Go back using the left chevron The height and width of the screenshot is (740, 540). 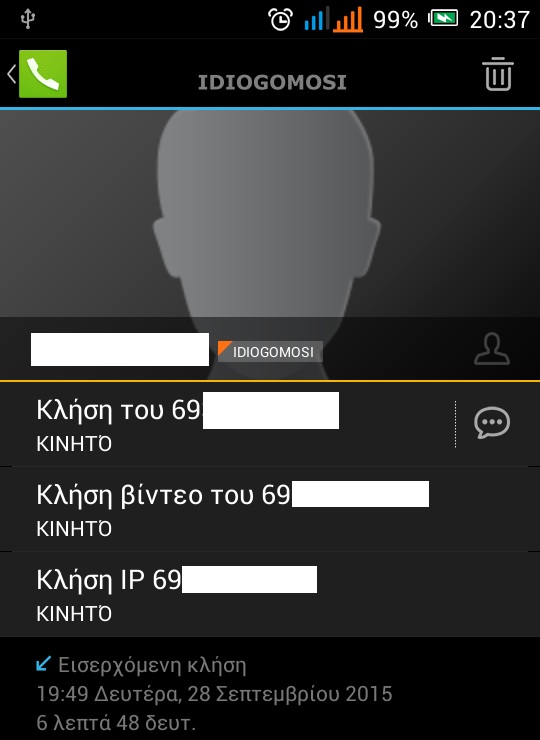(11, 74)
